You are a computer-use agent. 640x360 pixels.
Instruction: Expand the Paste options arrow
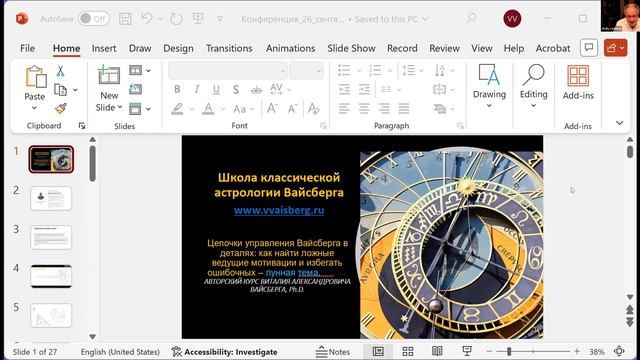click(x=34, y=108)
